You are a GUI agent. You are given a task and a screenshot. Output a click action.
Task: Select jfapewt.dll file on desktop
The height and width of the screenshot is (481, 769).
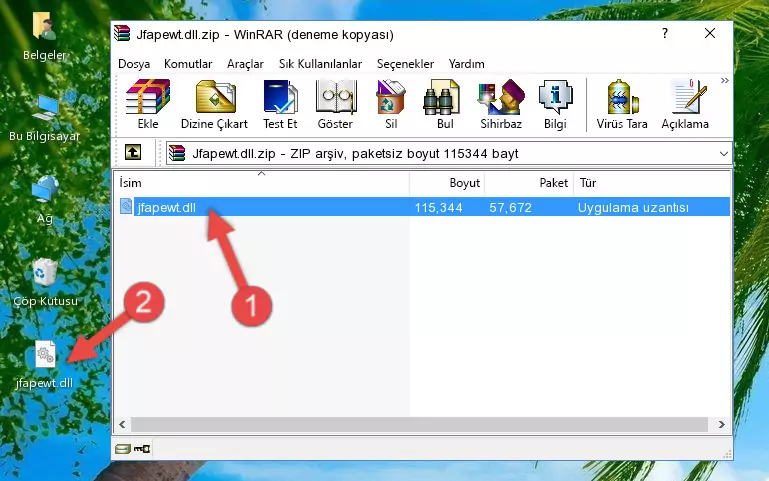click(x=44, y=365)
